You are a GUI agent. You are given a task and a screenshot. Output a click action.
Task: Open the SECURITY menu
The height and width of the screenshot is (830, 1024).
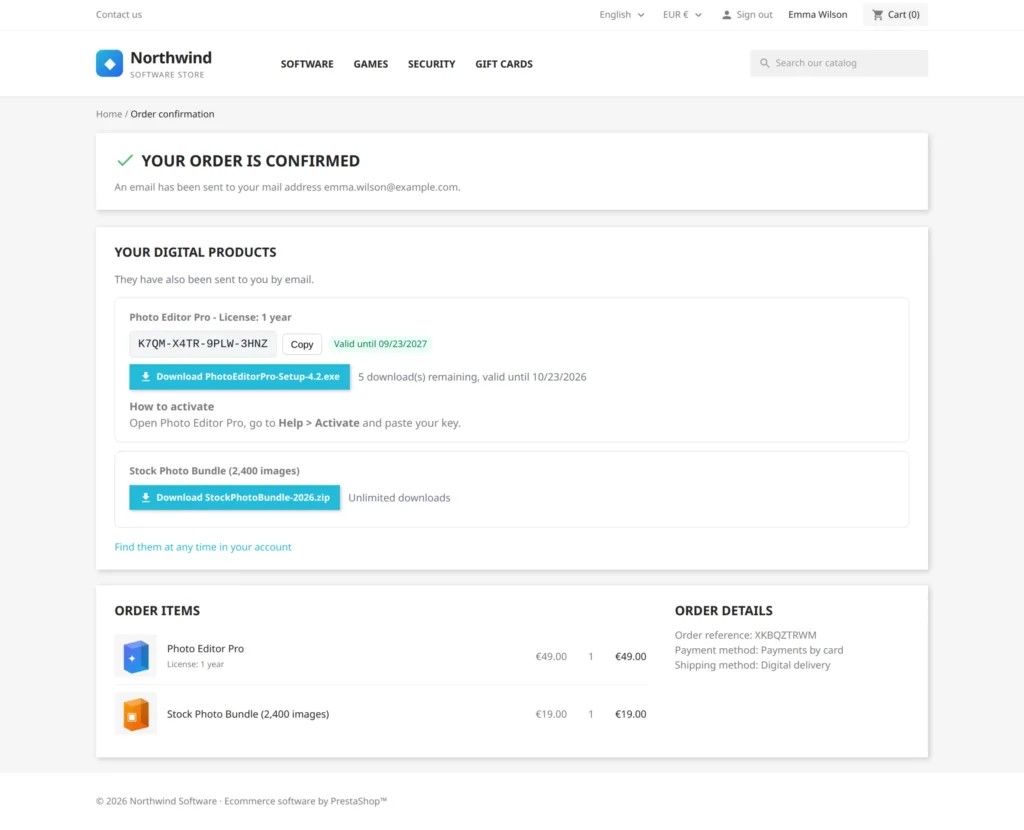(431, 64)
